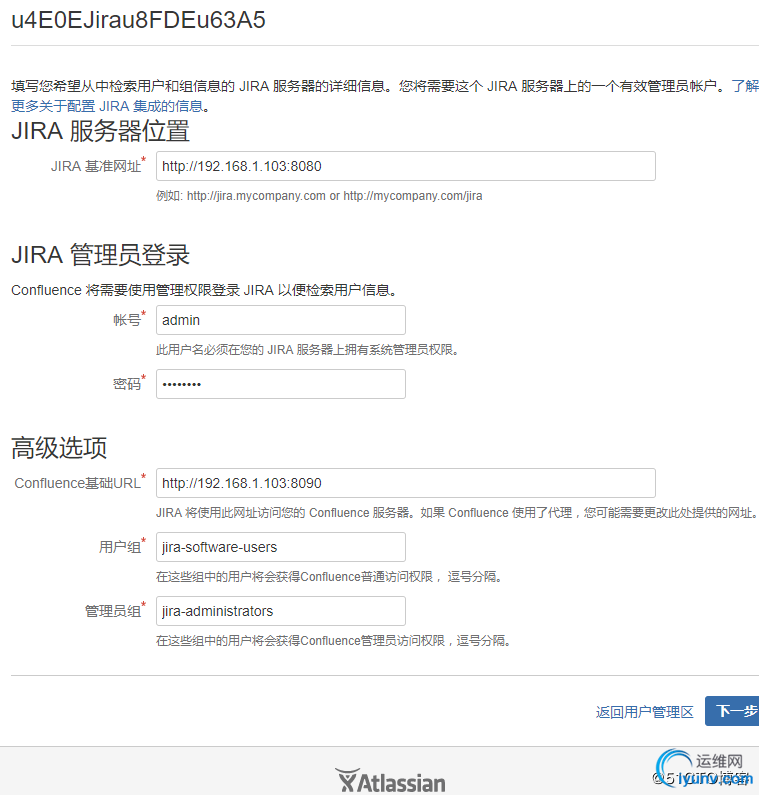Click the hint about Confluence proxy URL
Screen dimensions: 759x795
click(x=457, y=513)
